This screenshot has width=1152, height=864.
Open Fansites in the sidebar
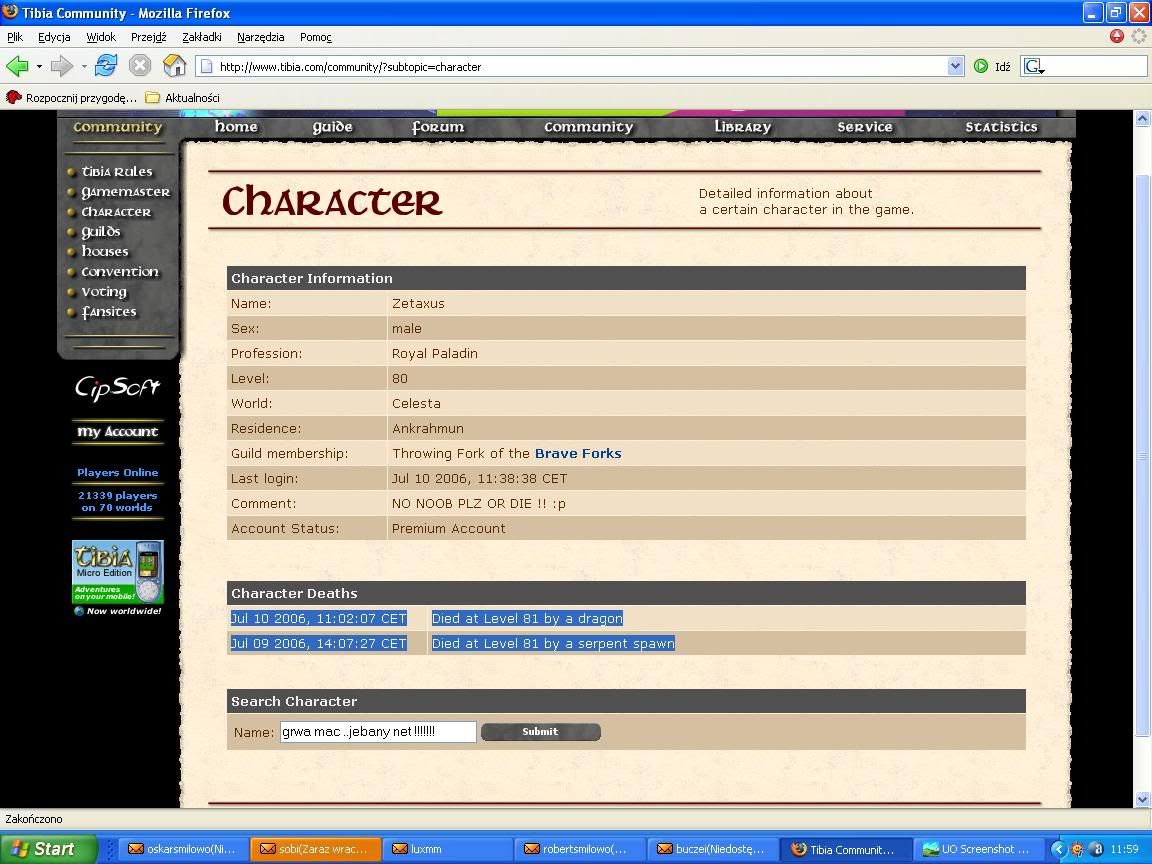tap(109, 312)
